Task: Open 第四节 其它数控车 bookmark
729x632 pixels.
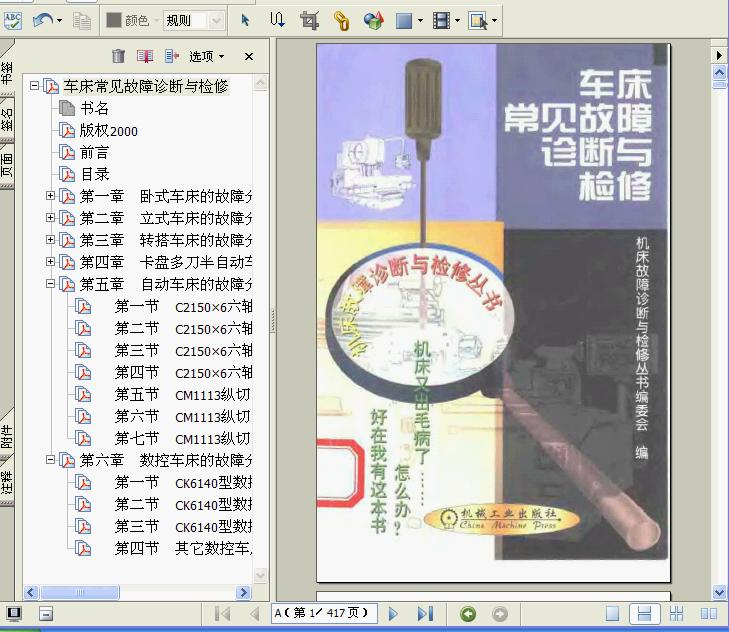Action: (x=183, y=548)
